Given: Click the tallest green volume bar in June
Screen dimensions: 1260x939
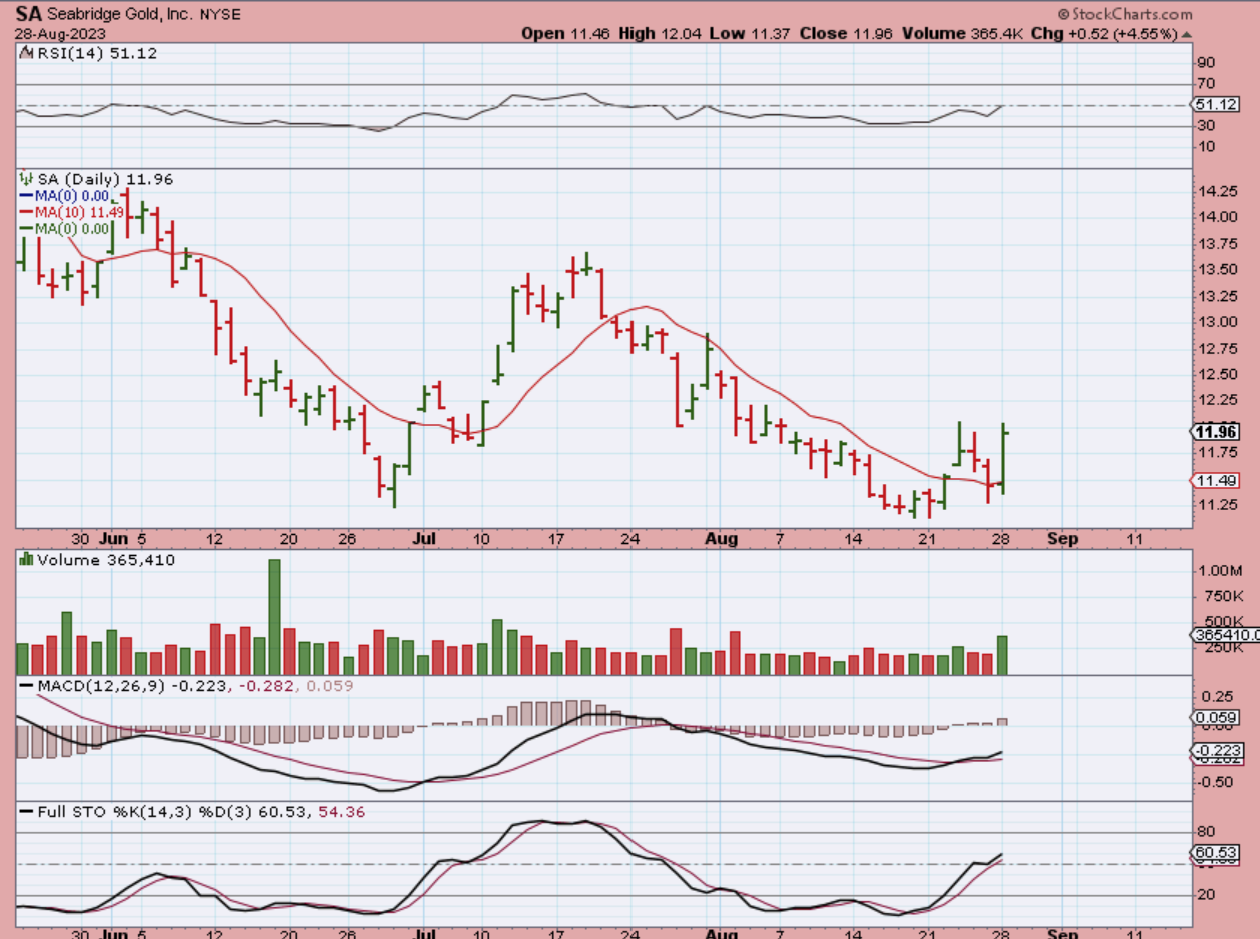Looking at the screenshot, I should [x=274, y=617].
